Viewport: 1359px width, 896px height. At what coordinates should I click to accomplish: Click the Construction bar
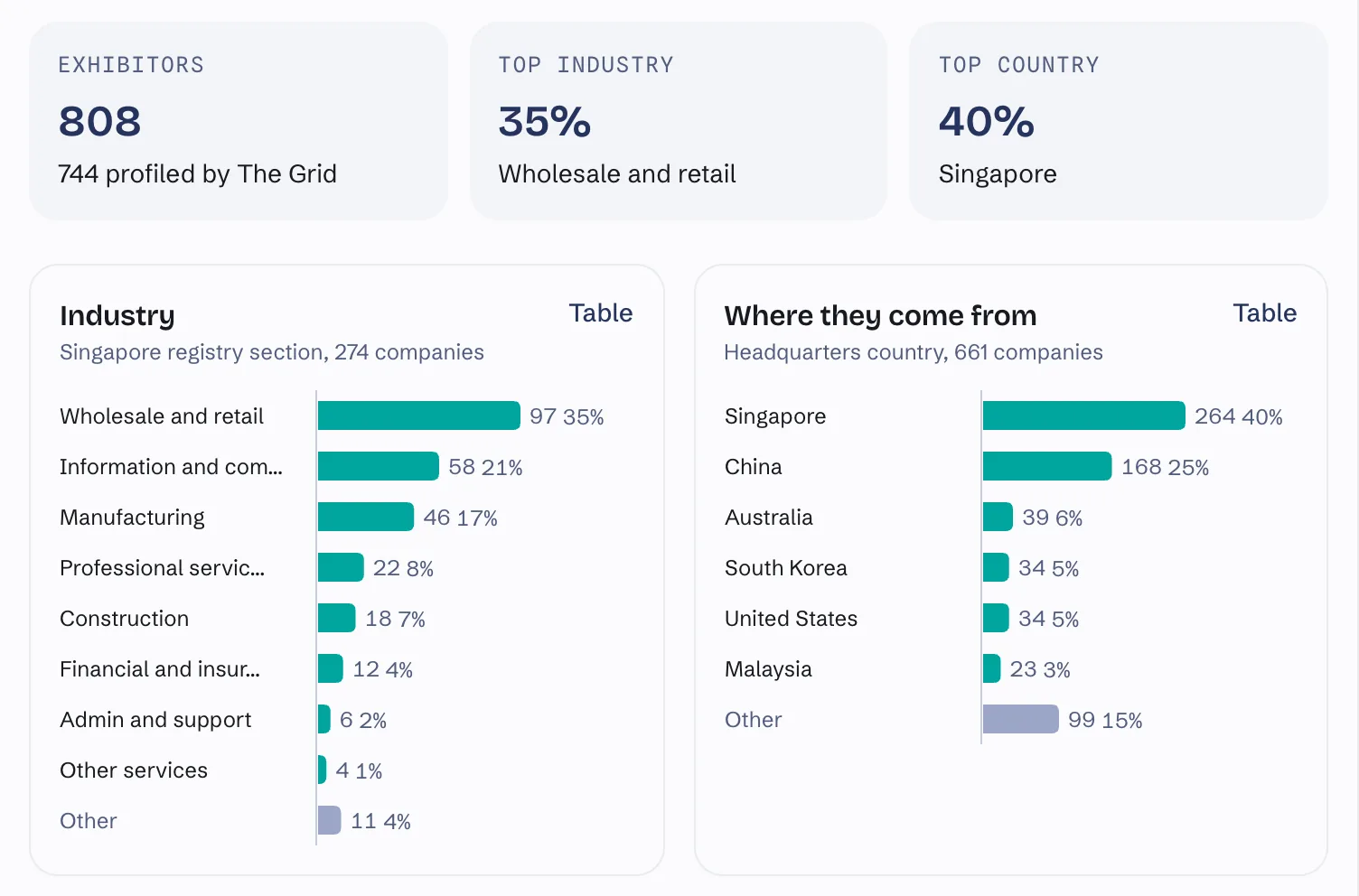[337, 618]
